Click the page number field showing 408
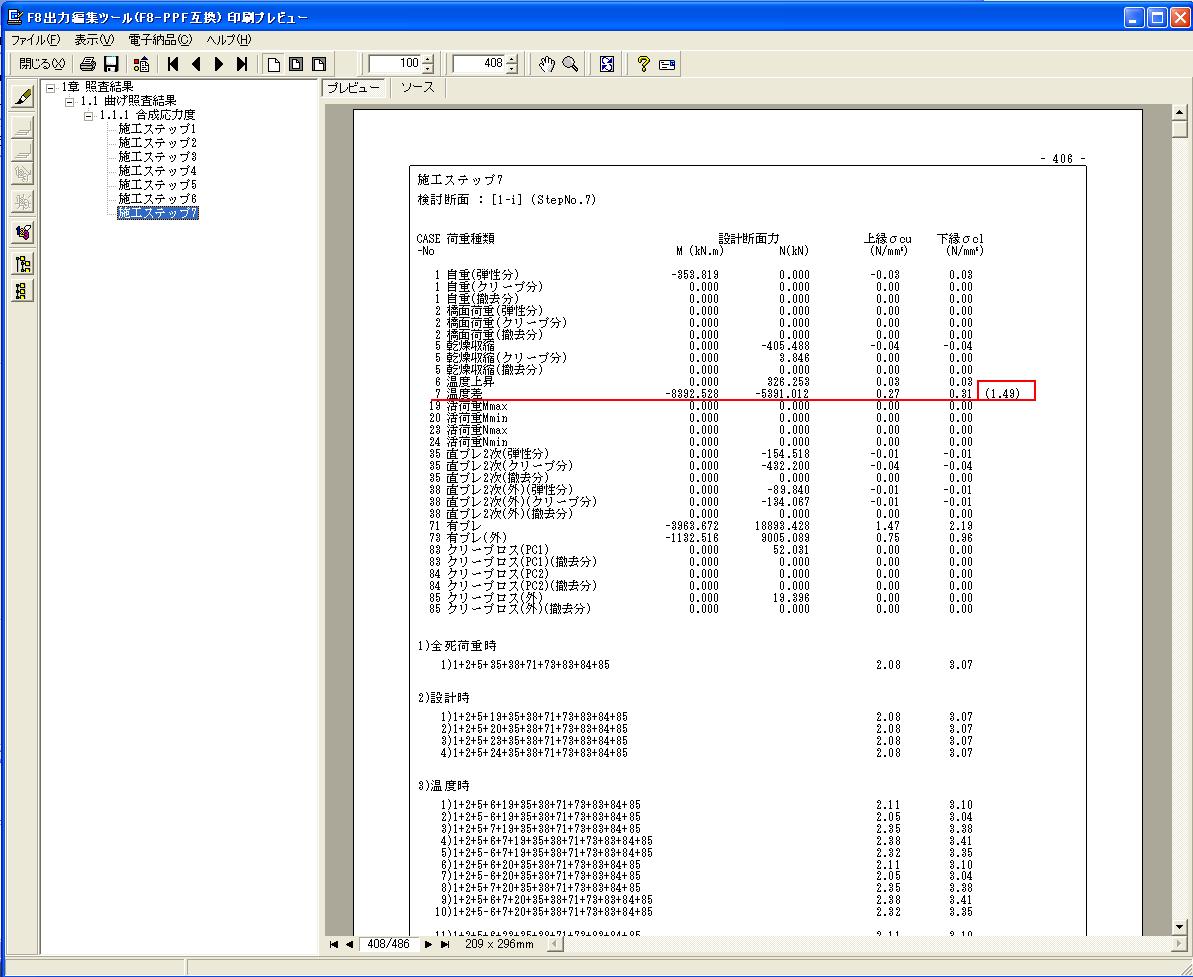The width and height of the screenshot is (1193, 977). tap(479, 64)
